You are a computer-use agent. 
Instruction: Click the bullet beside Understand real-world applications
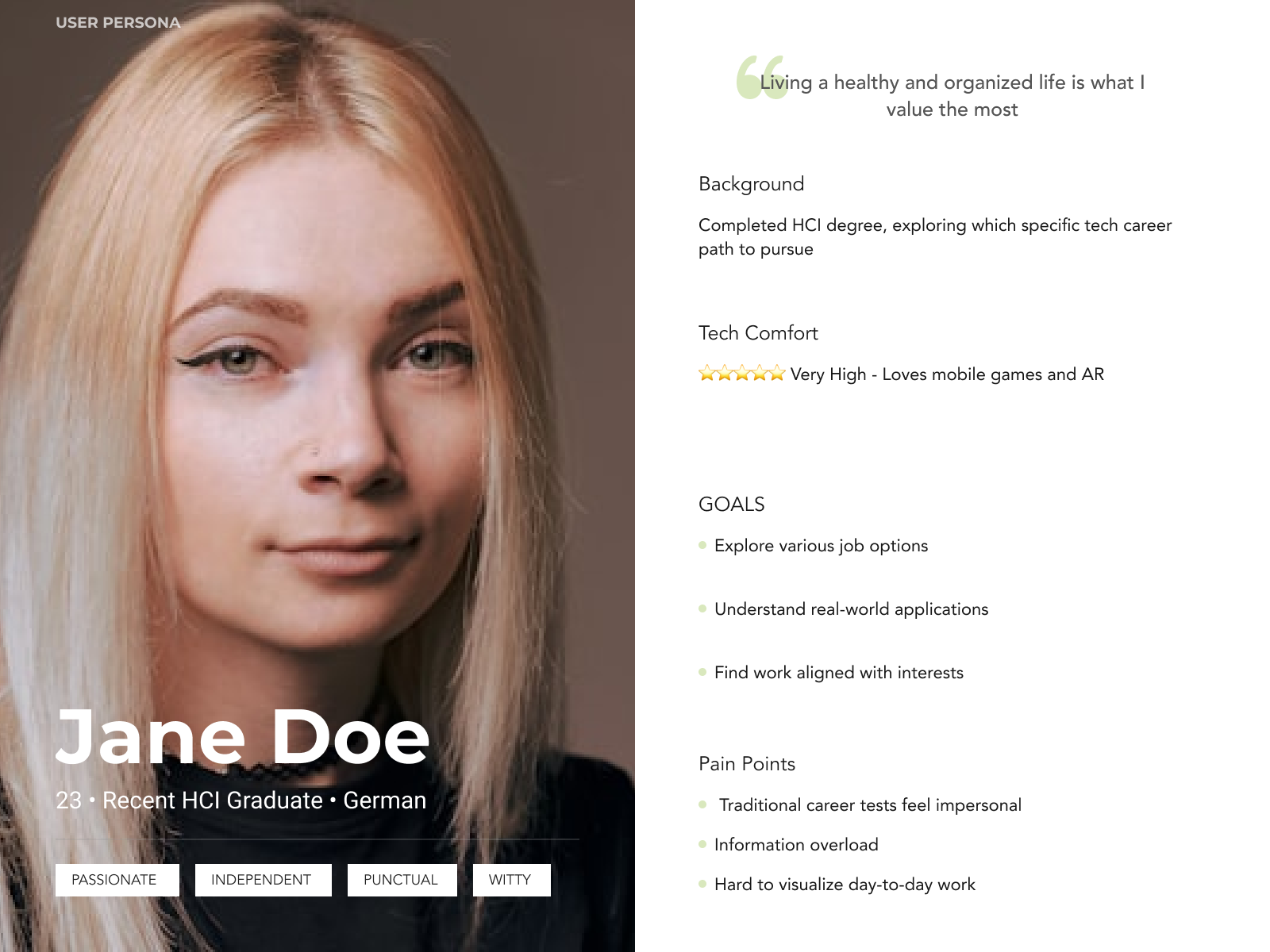(702, 608)
